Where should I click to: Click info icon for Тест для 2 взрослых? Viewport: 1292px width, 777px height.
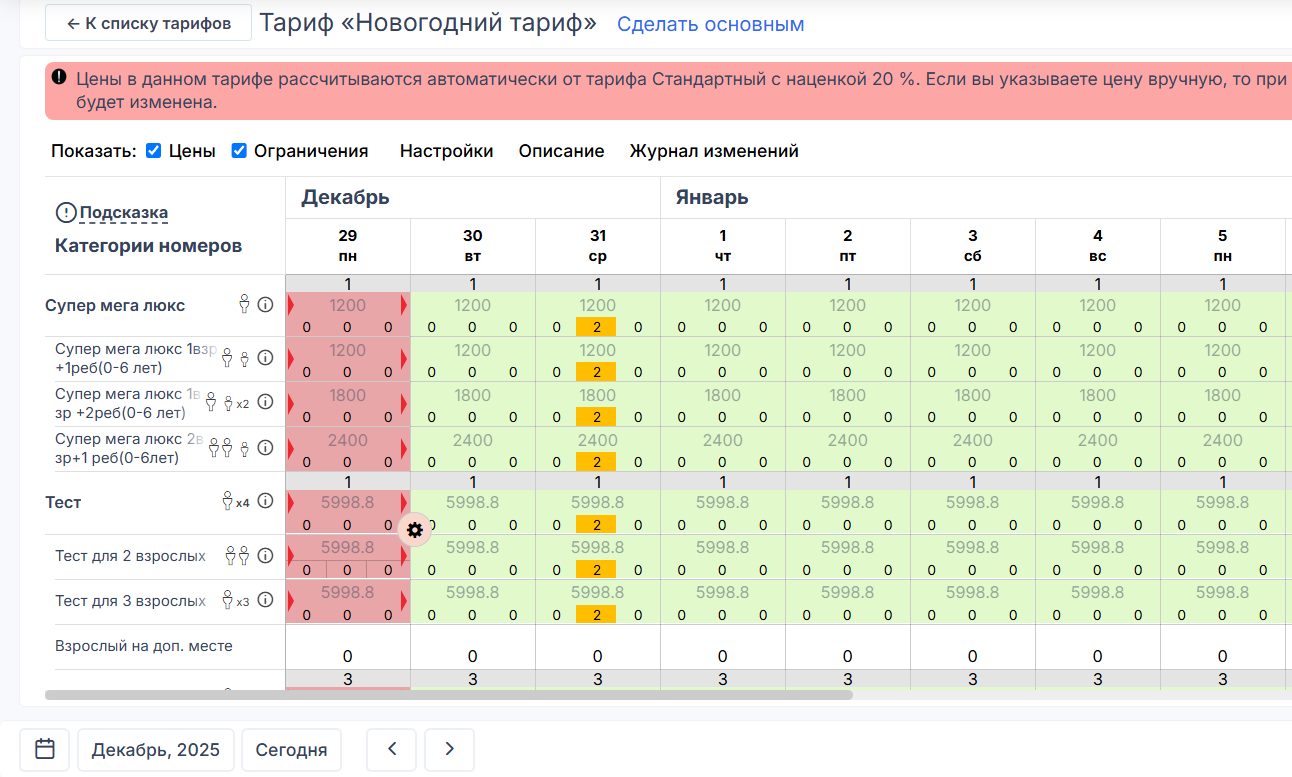pos(265,556)
